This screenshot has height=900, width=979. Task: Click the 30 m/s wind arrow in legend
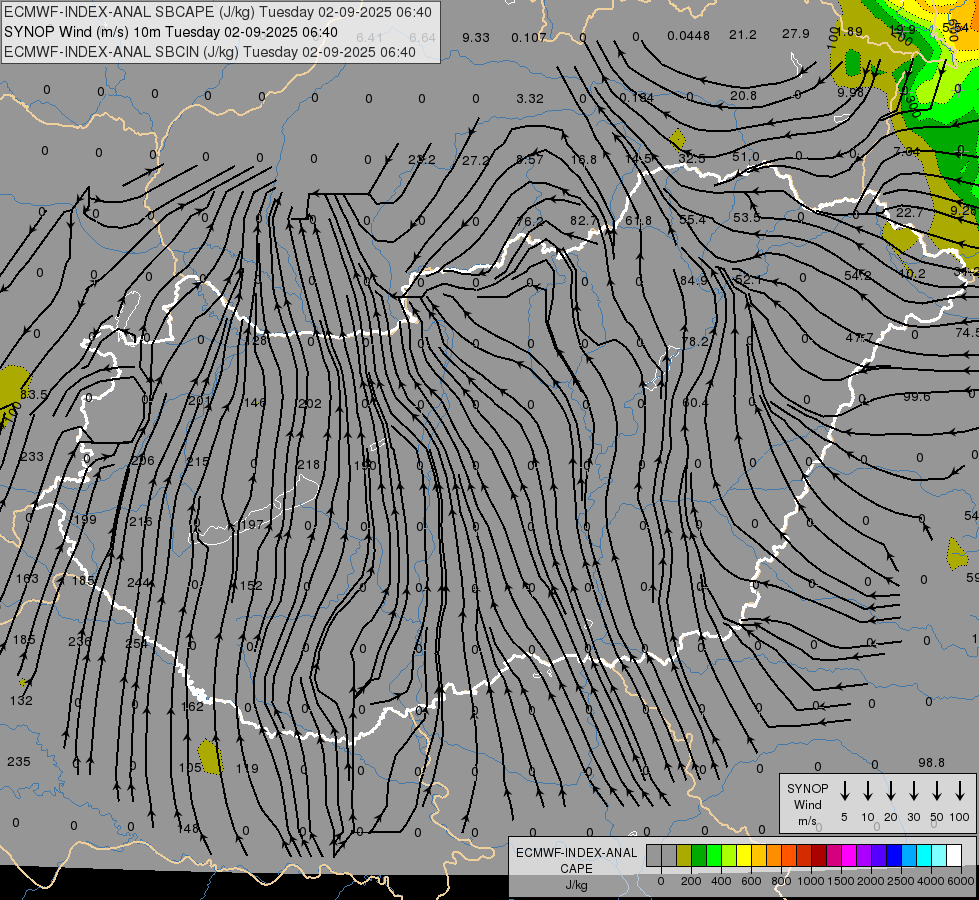pos(913,791)
